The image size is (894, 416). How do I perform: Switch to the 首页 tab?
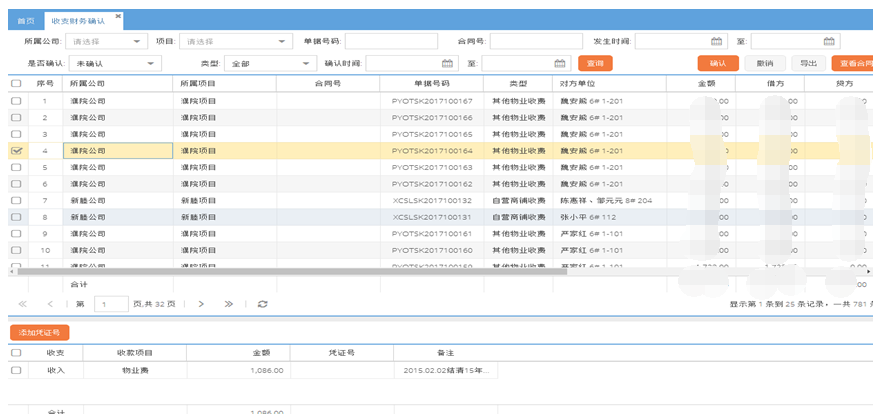click(26, 21)
